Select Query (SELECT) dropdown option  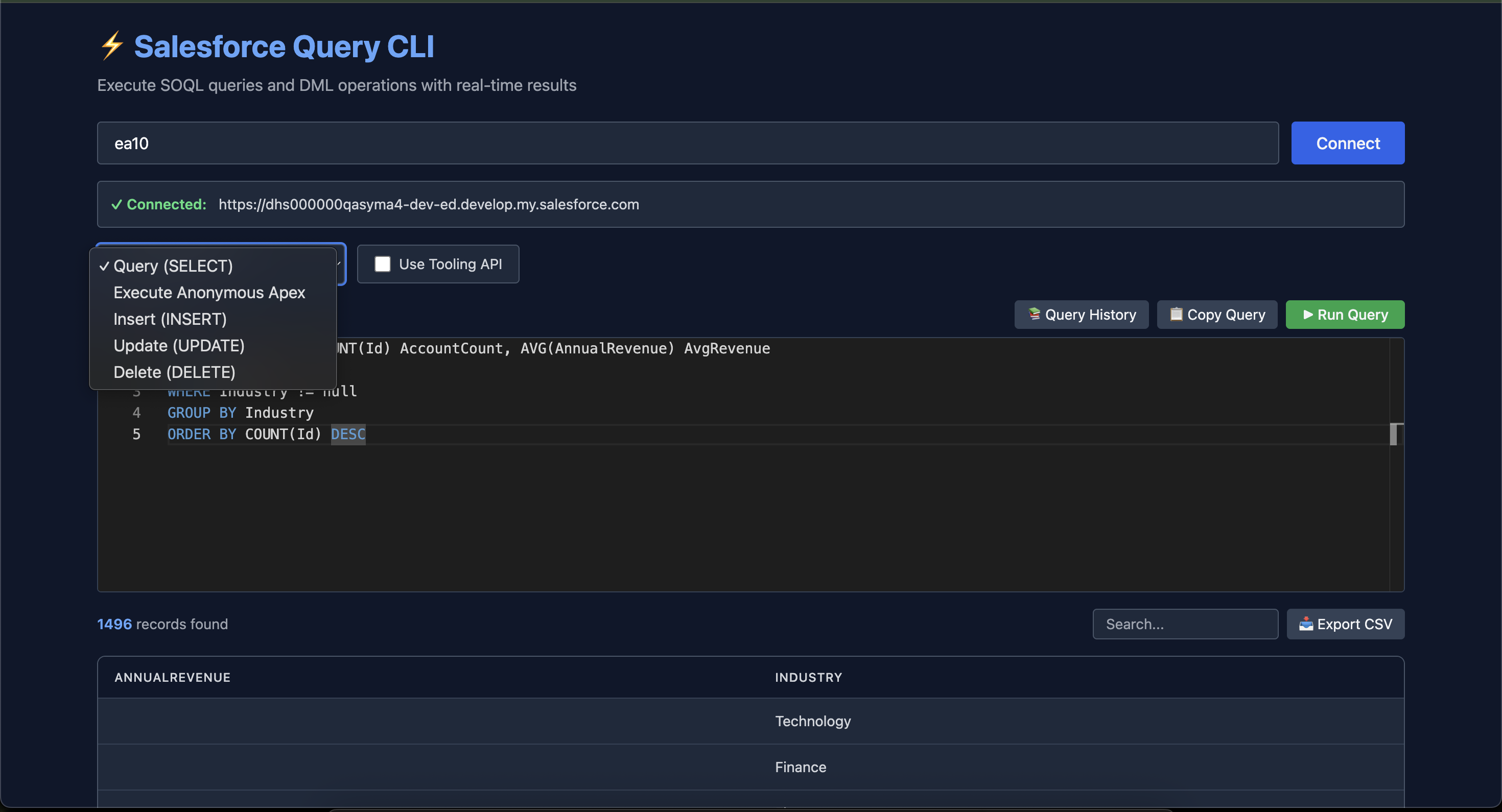[x=173, y=266]
